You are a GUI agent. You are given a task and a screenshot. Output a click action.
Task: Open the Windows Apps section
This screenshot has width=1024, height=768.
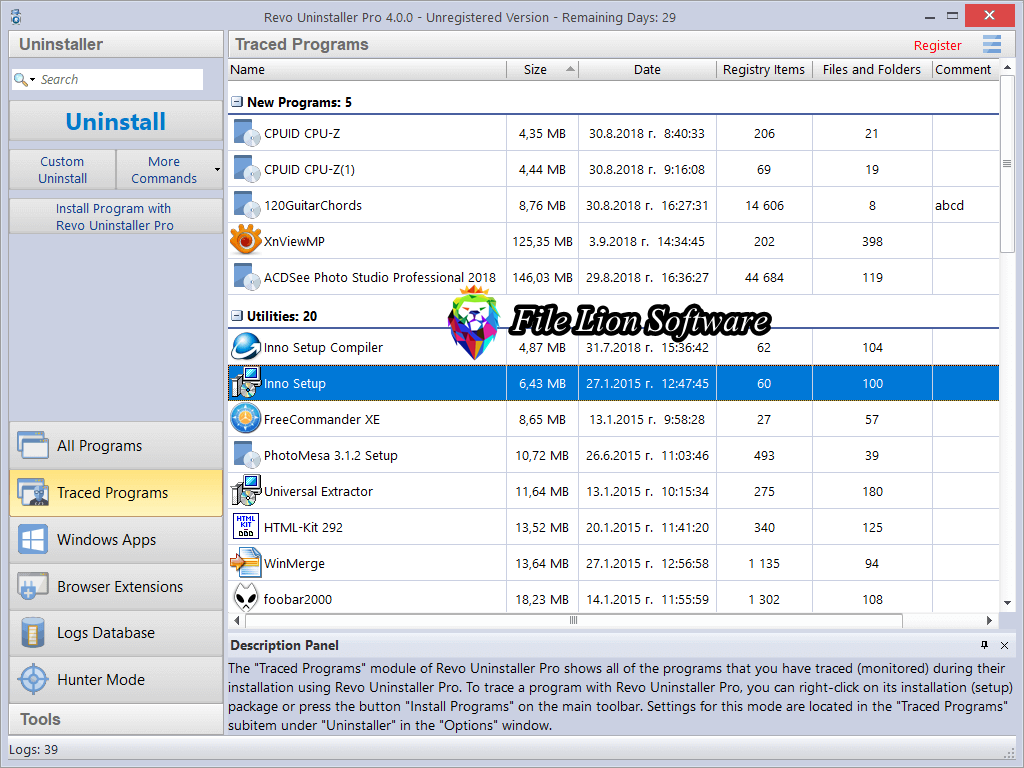point(116,539)
